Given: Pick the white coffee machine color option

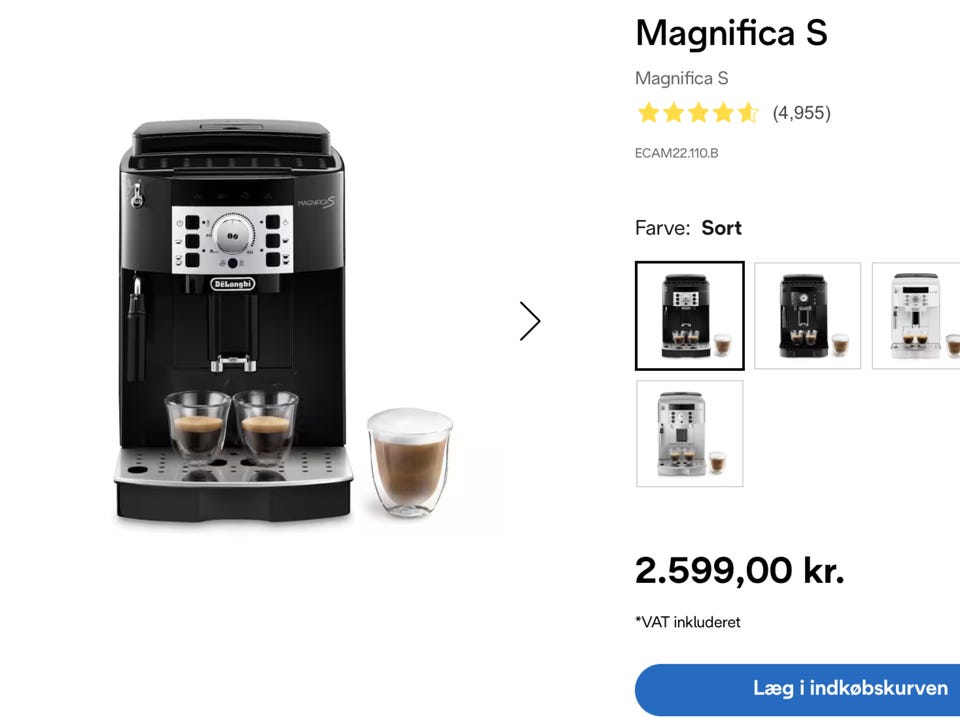Looking at the screenshot, I should 917,316.
